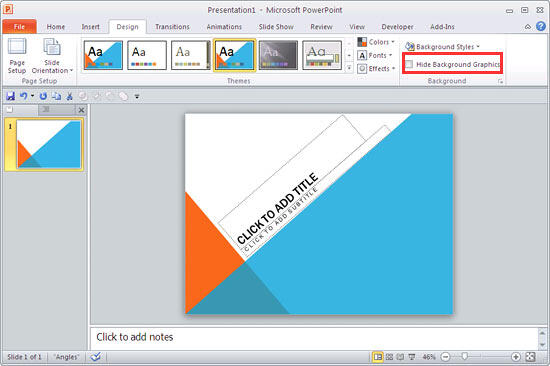
Task: Switch to the Add-Ins tab
Action: click(x=442, y=27)
